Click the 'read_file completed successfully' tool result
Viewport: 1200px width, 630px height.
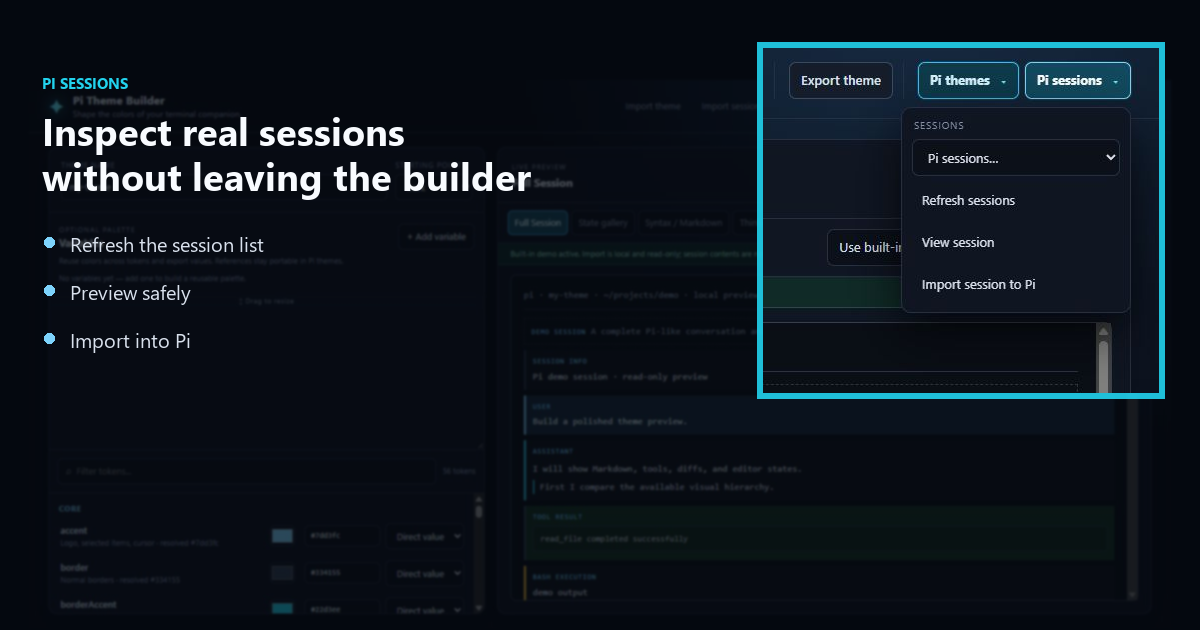pyautogui.click(x=613, y=538)
